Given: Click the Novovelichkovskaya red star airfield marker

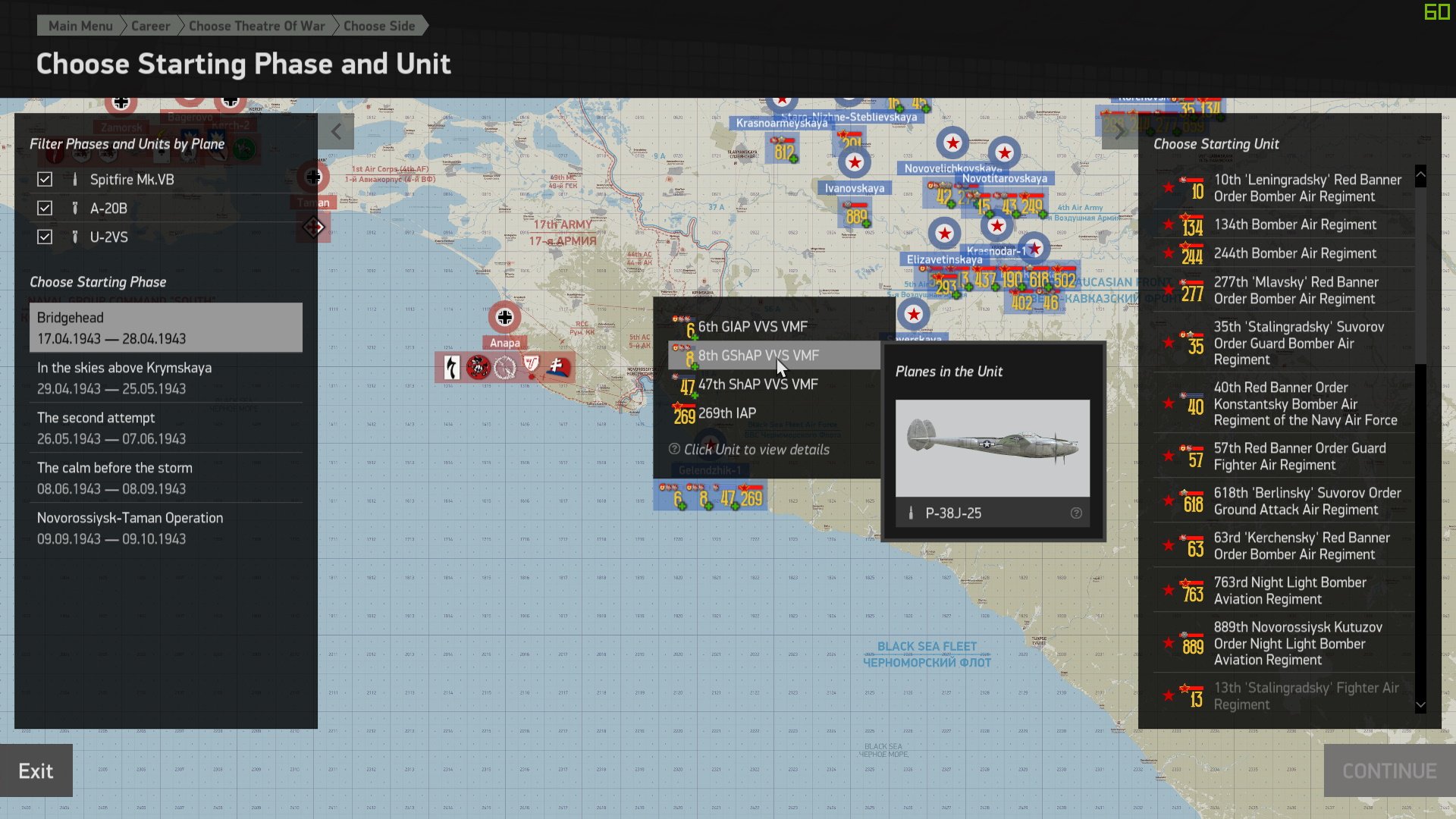Looking at the screenshot, I should coord(952,143).
